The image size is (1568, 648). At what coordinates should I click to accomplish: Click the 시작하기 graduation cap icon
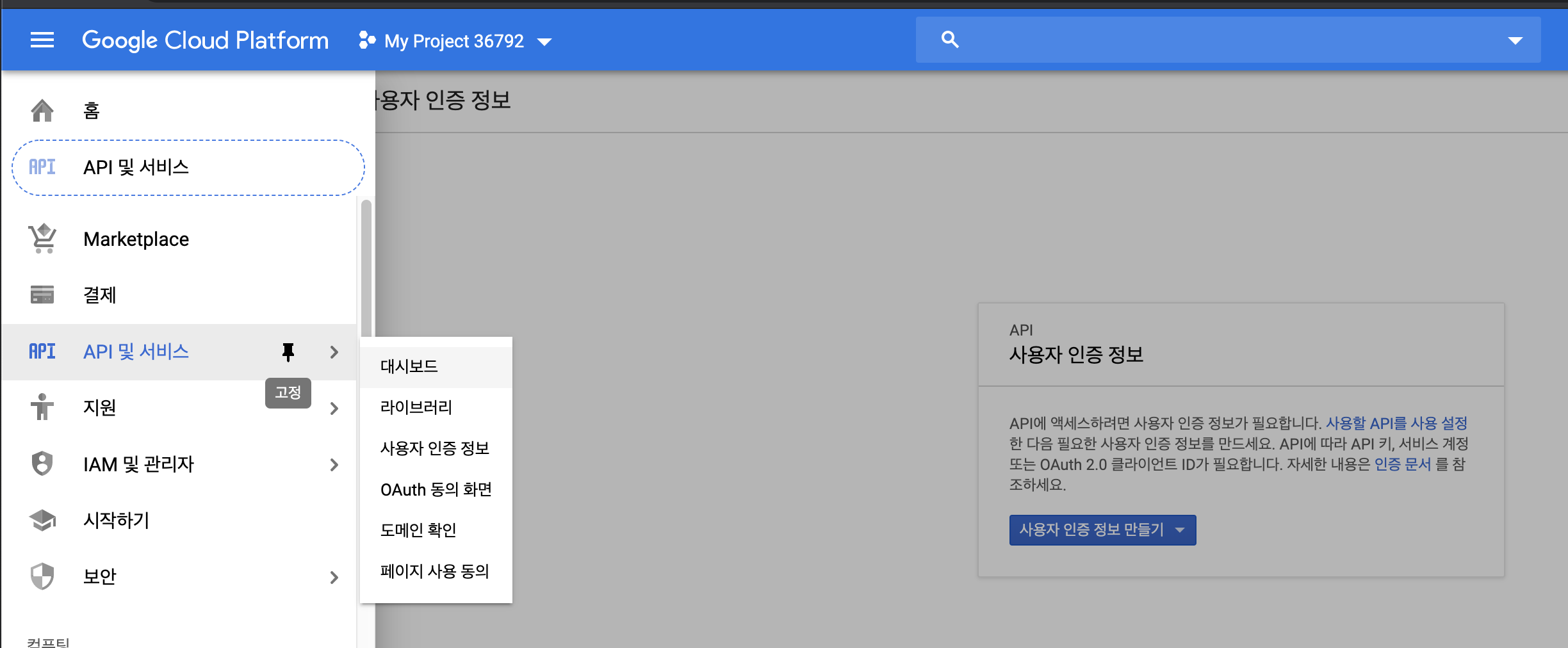click(42, 520)
